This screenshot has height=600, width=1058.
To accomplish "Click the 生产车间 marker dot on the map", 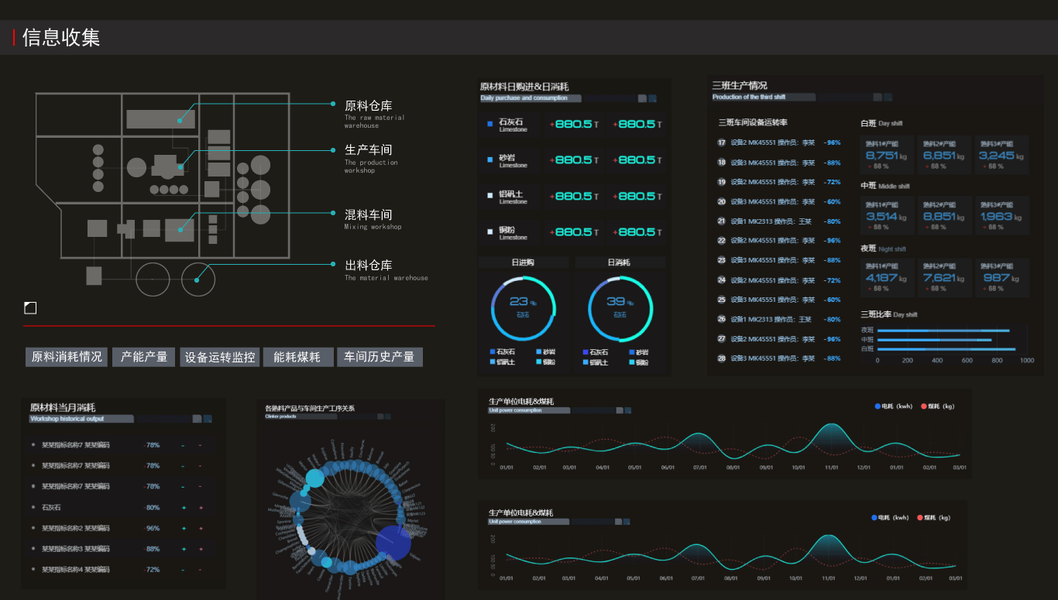I will 180,166.
